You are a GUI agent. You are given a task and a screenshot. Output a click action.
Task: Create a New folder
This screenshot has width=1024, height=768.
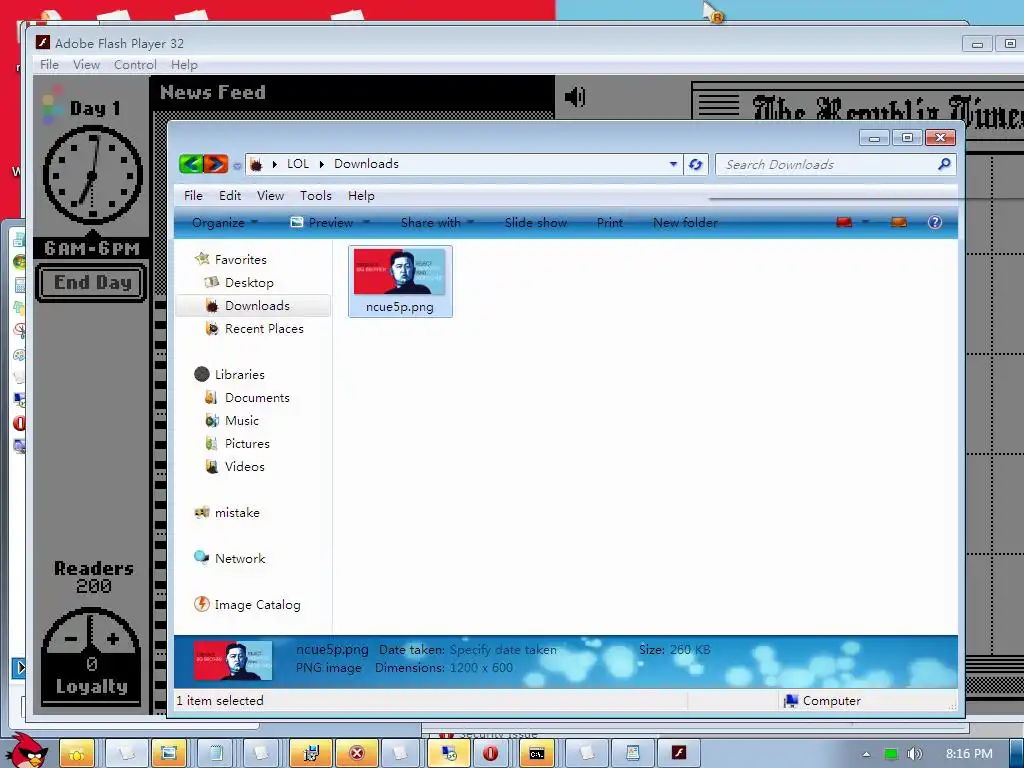point(686,223)
